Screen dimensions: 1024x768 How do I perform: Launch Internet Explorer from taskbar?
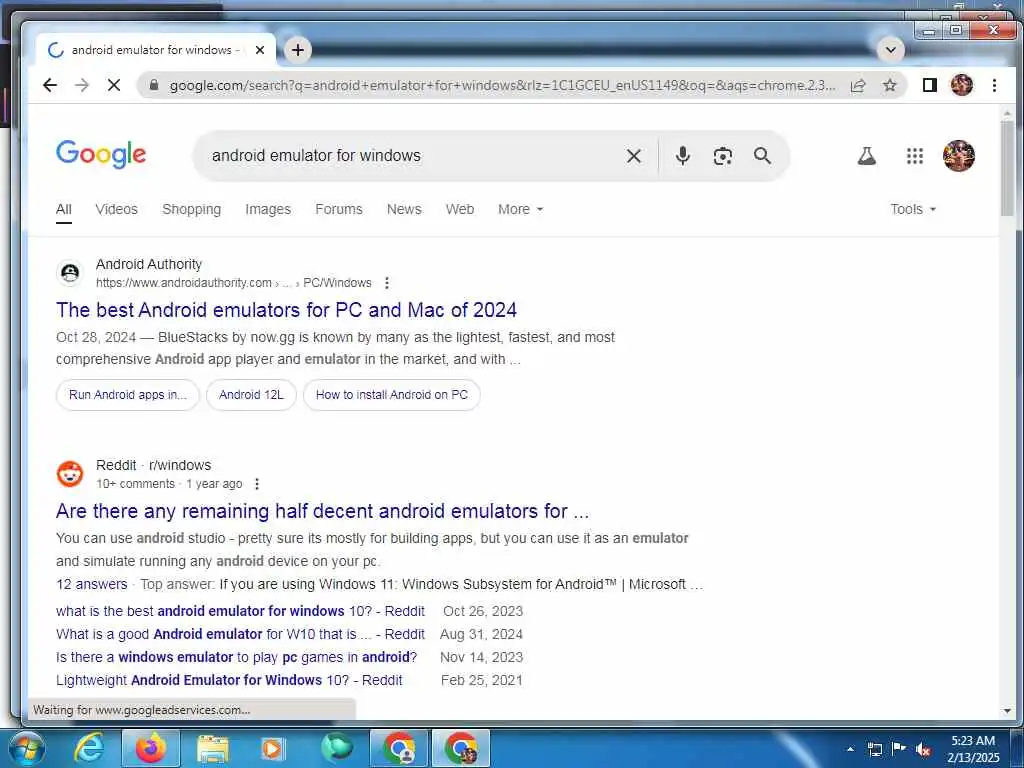point(88,748)
